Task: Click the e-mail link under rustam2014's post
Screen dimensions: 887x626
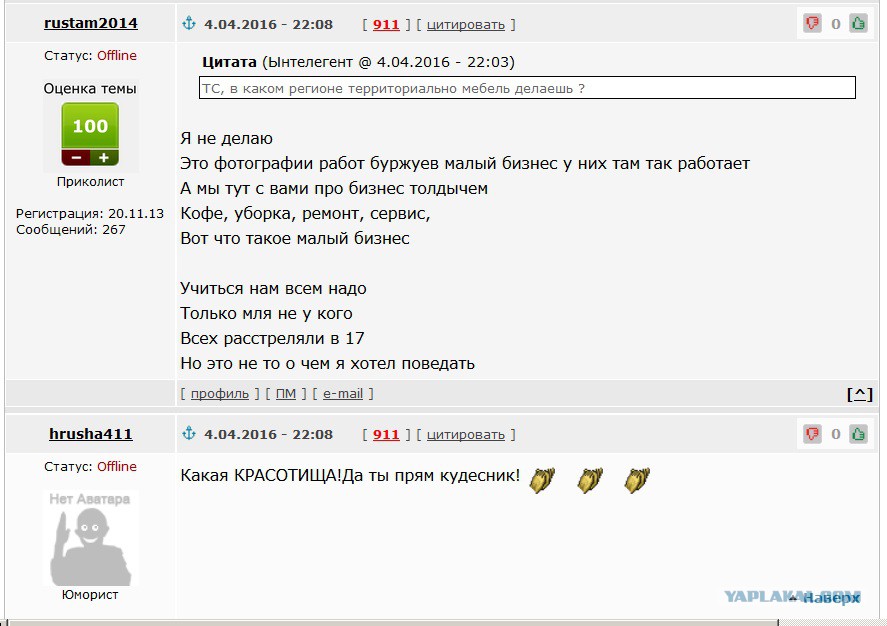Action: (343, 393)
